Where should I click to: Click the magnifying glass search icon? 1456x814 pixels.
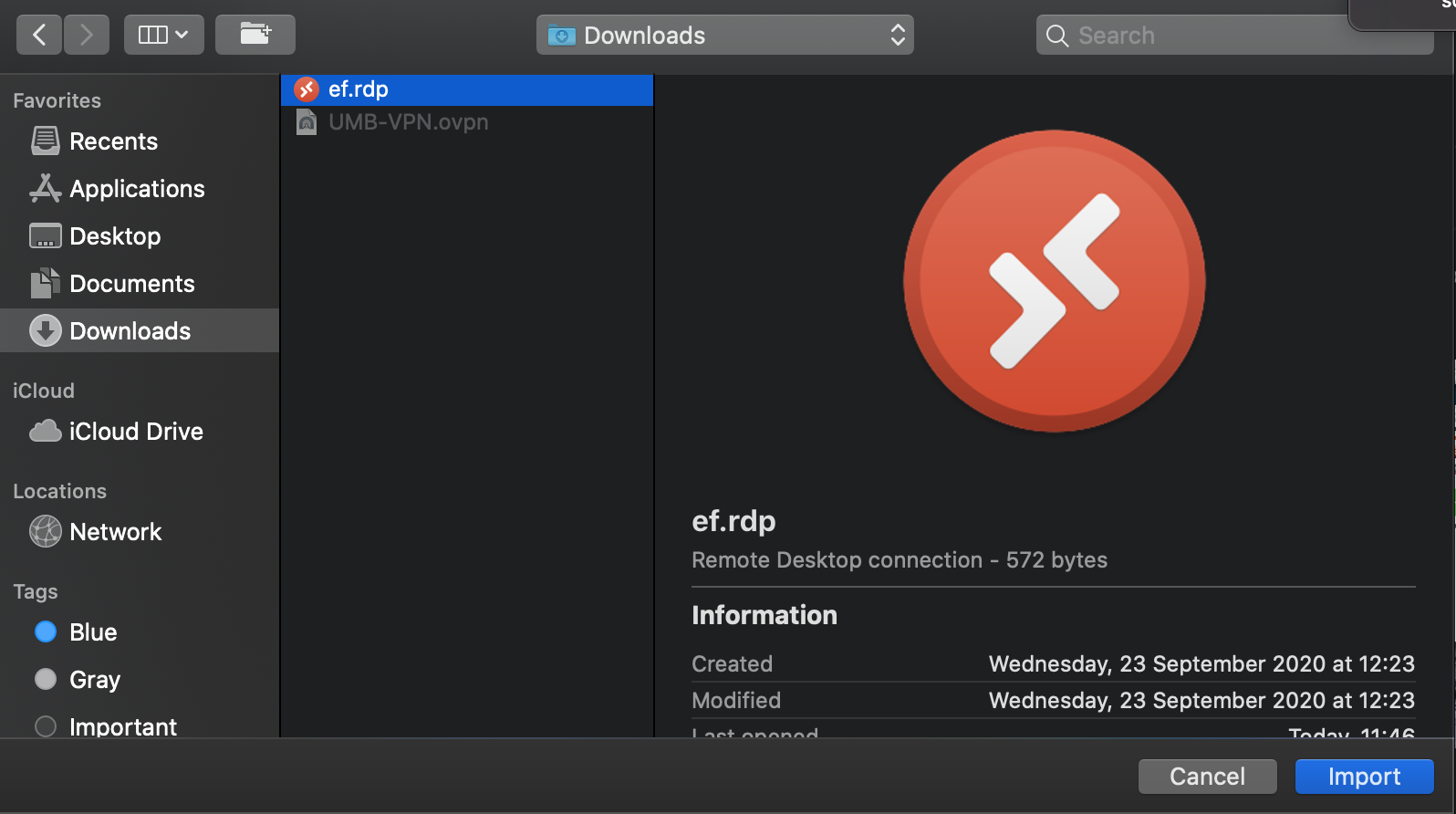click(x=1057, y=36)
